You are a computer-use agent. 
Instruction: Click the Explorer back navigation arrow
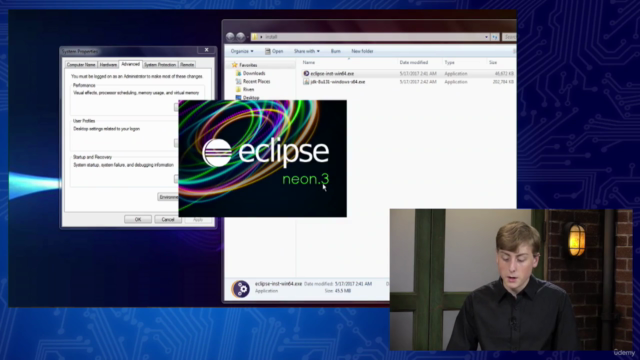(230, 37)
